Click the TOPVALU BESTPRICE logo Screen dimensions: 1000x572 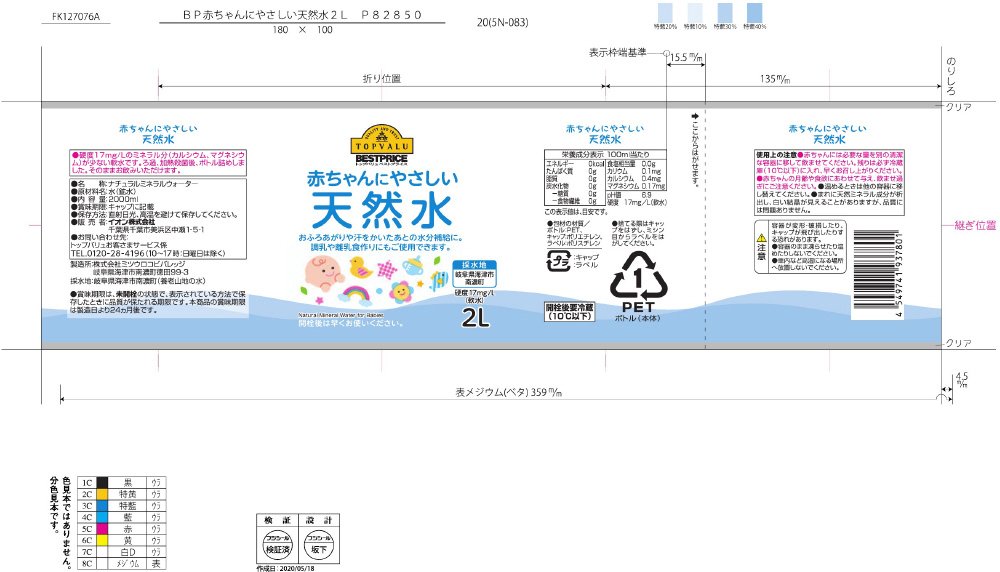point(381,144)
